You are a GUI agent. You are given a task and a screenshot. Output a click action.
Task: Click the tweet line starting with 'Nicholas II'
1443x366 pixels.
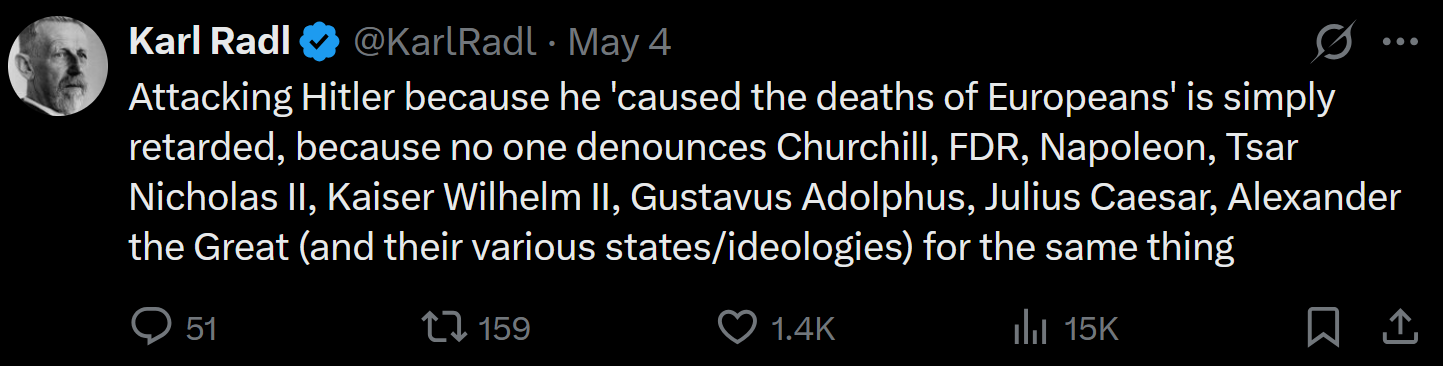(765, 197)
